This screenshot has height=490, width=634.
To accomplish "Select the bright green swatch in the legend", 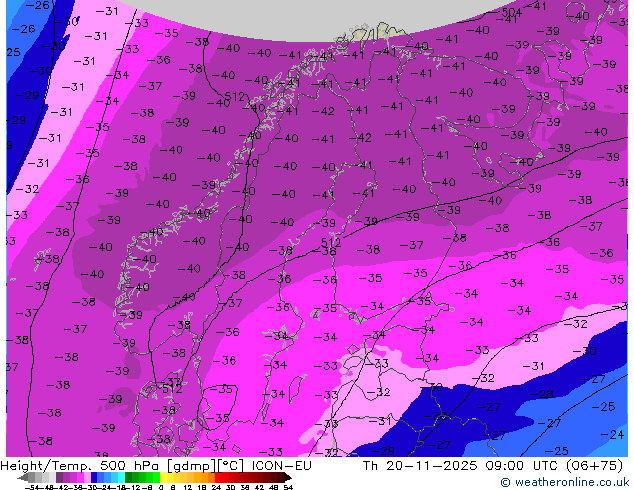I will coord(156,478).
